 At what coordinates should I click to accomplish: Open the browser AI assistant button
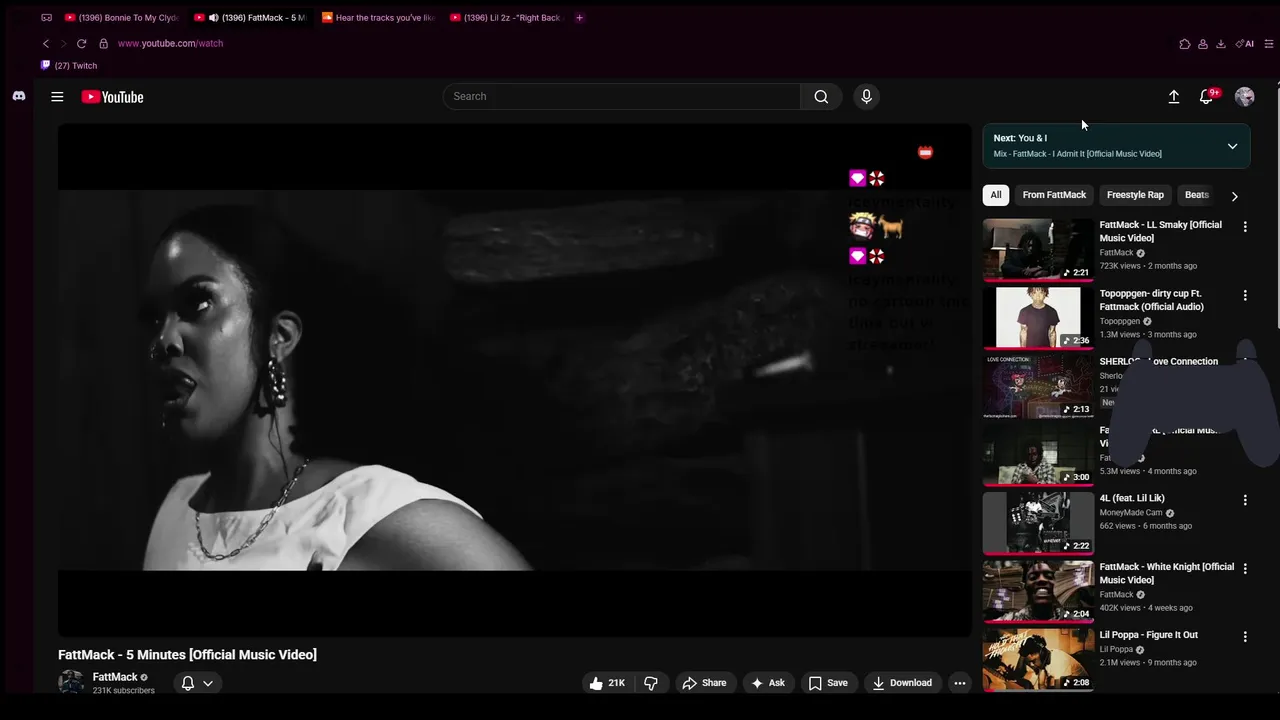pyautogui.click(x=1245, y=44)
